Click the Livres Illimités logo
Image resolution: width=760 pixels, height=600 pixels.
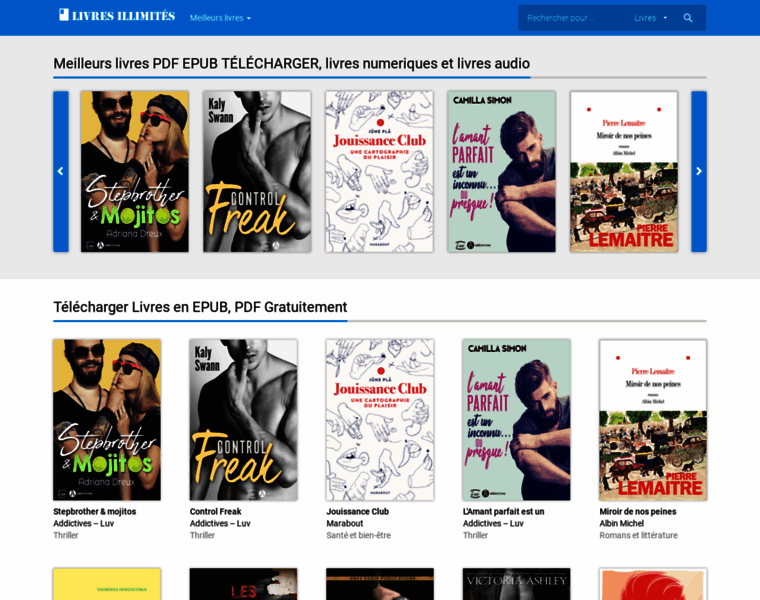[116, 16]
